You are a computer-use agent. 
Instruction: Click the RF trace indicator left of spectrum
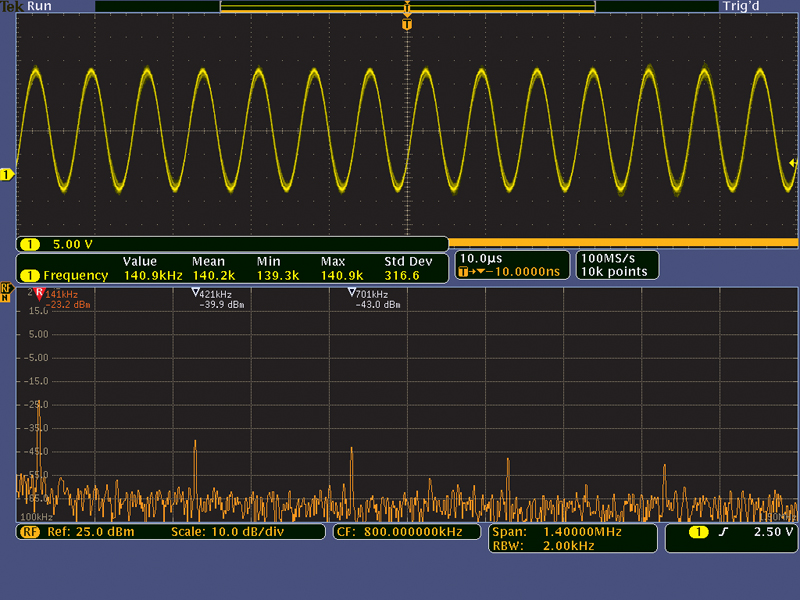pyautogui.click(x=6, y=291)
